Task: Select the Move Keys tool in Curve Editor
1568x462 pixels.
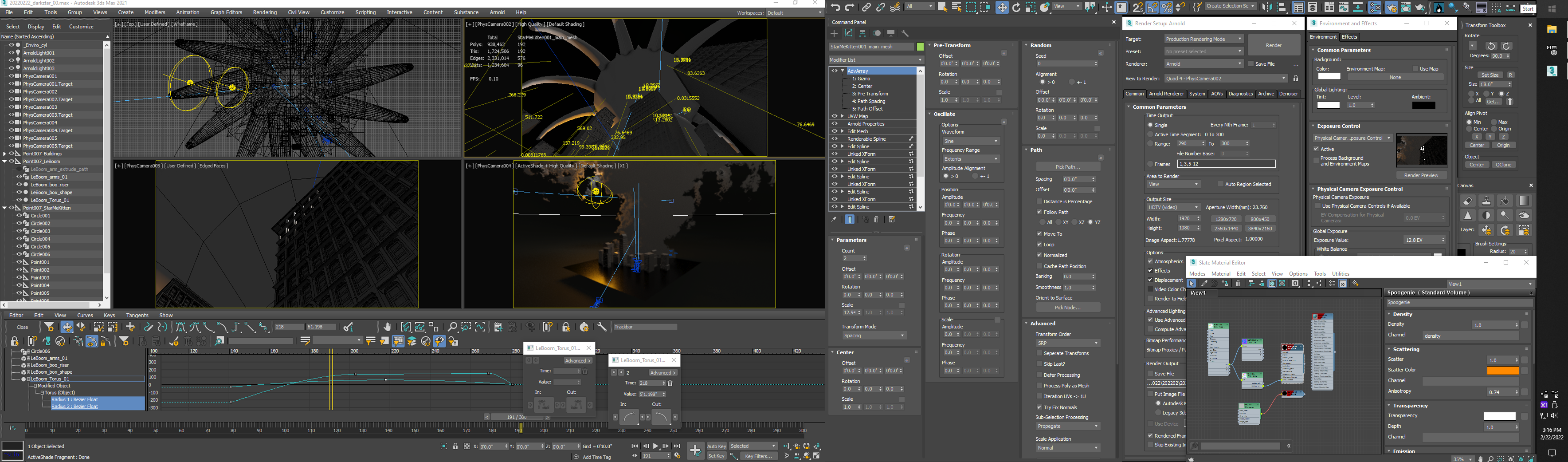Action: pyautogui.click(x=67, y=327)
